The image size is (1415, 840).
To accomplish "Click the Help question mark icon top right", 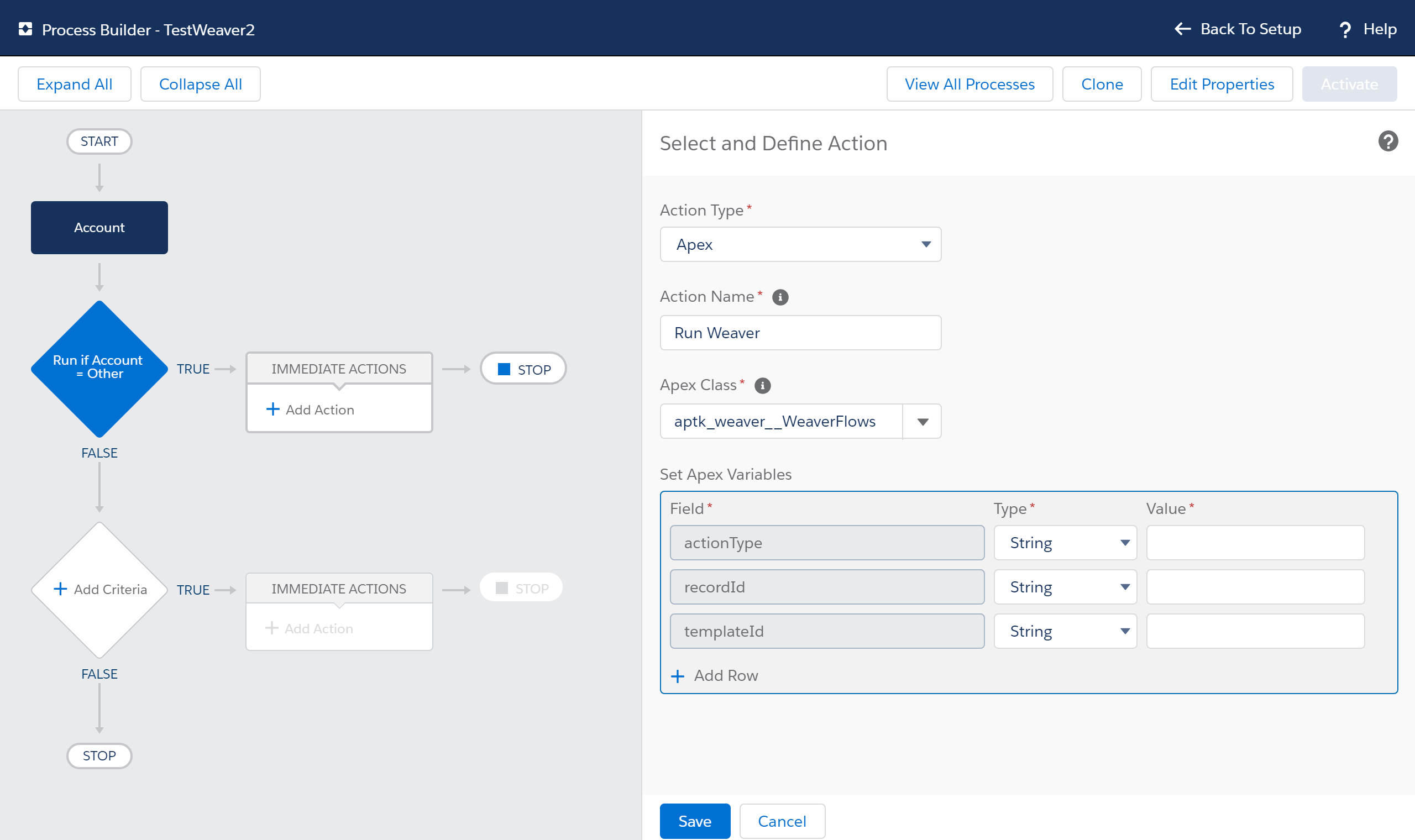I will click(1346, 29).
